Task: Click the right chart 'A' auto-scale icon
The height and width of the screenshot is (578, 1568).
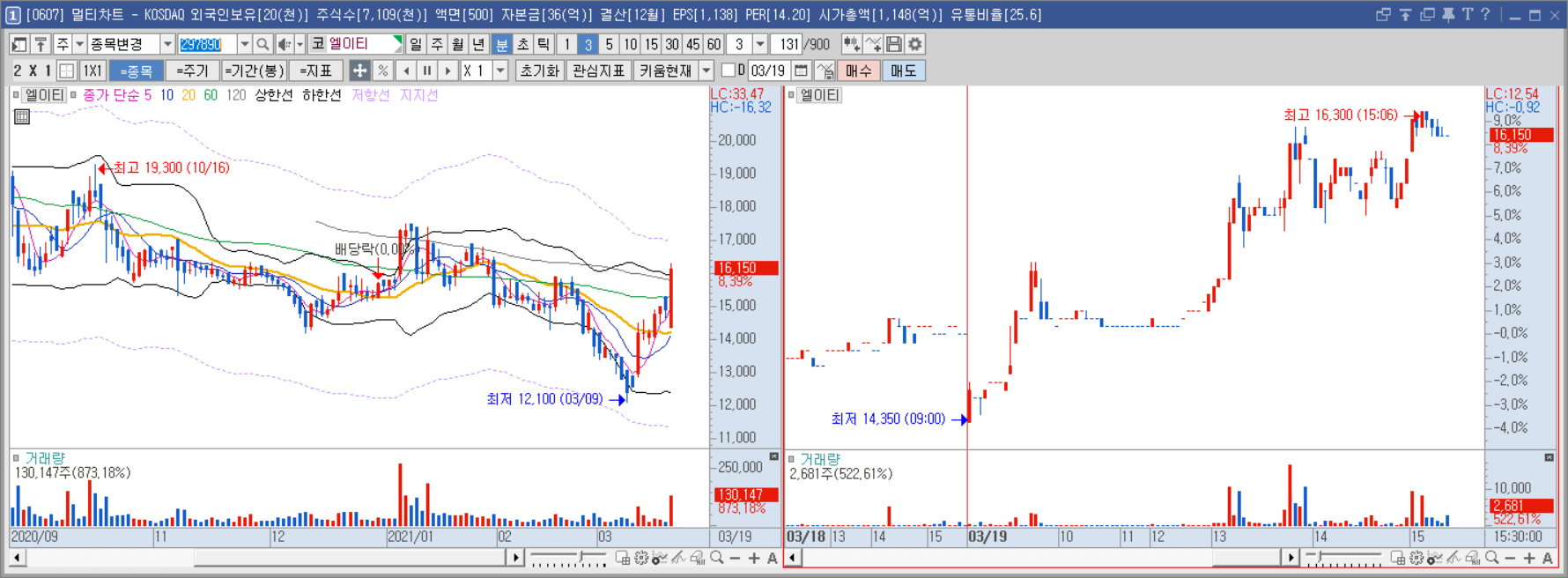Action: coord(1548,558)
